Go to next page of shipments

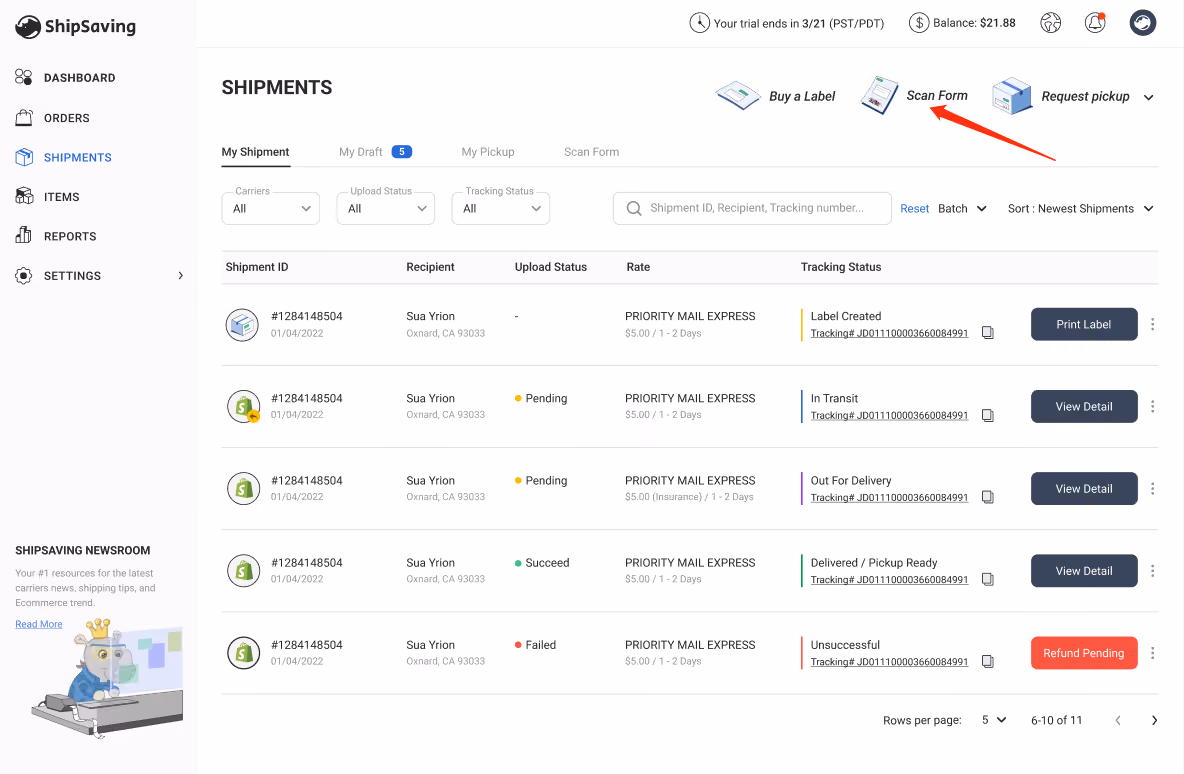1154,720
